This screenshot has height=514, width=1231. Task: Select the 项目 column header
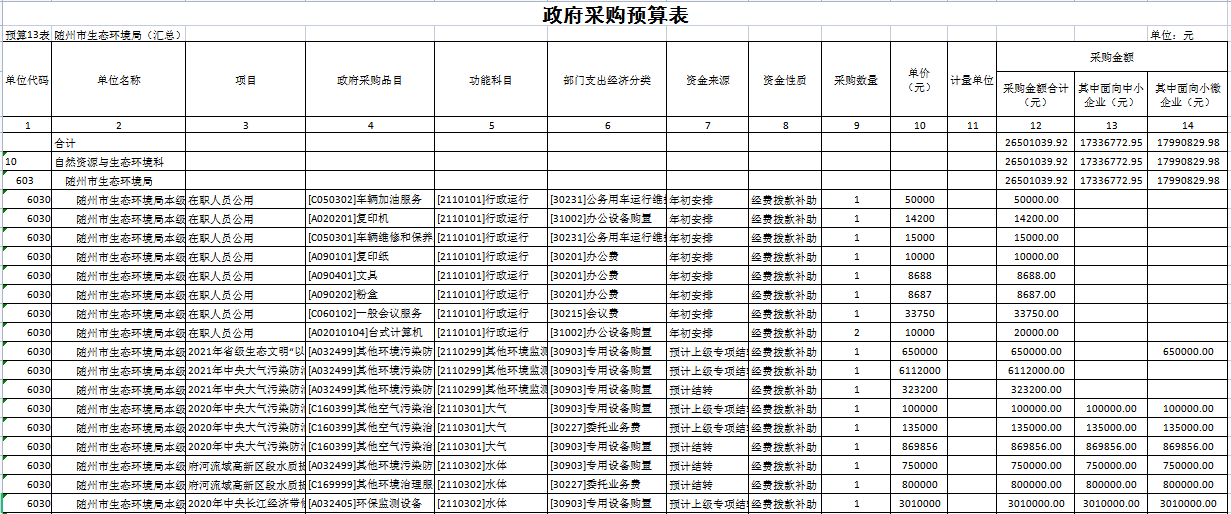coord(245,80)
